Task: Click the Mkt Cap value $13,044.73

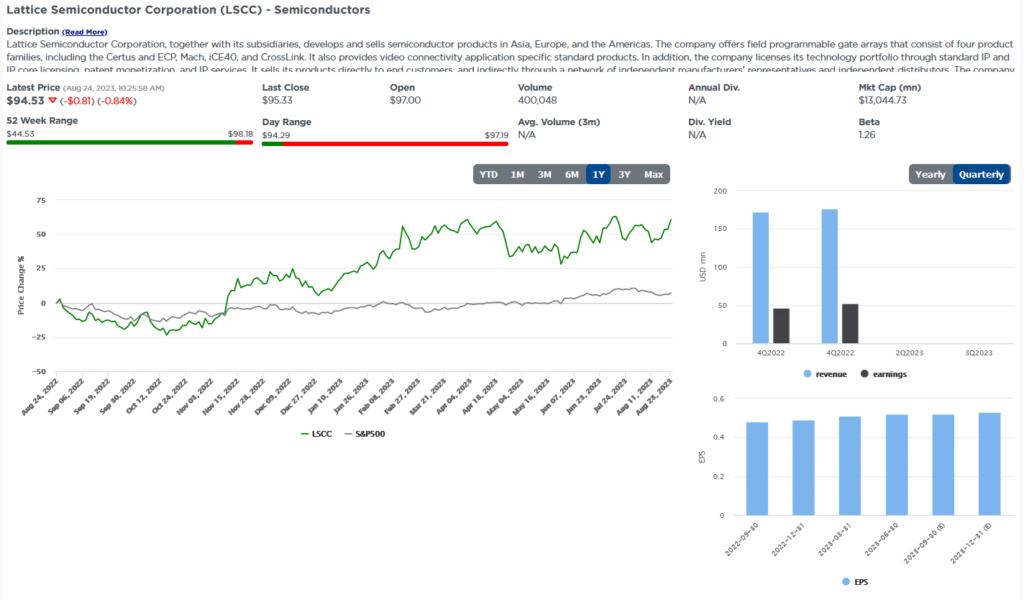Action: click(882, 100)
